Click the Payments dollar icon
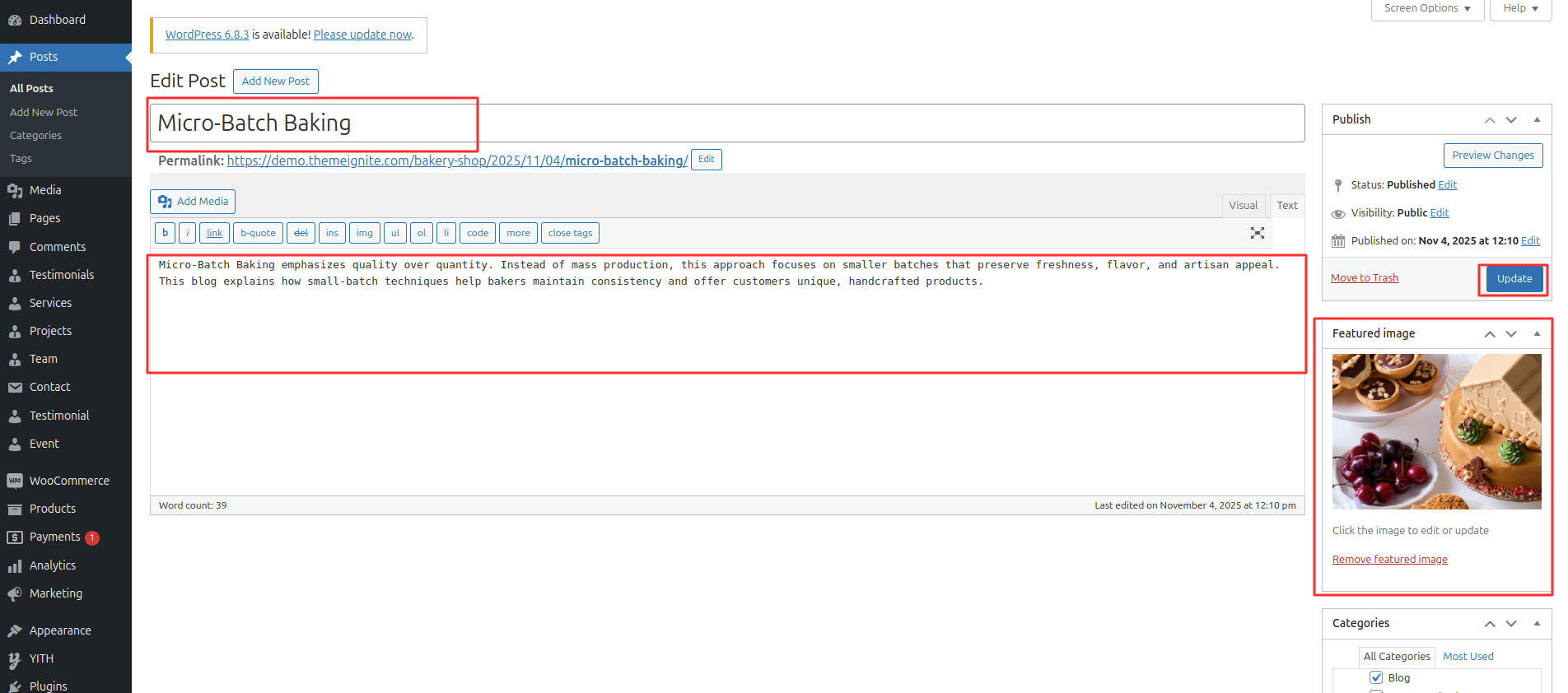The image size is (1568, 693). (15, 537)
